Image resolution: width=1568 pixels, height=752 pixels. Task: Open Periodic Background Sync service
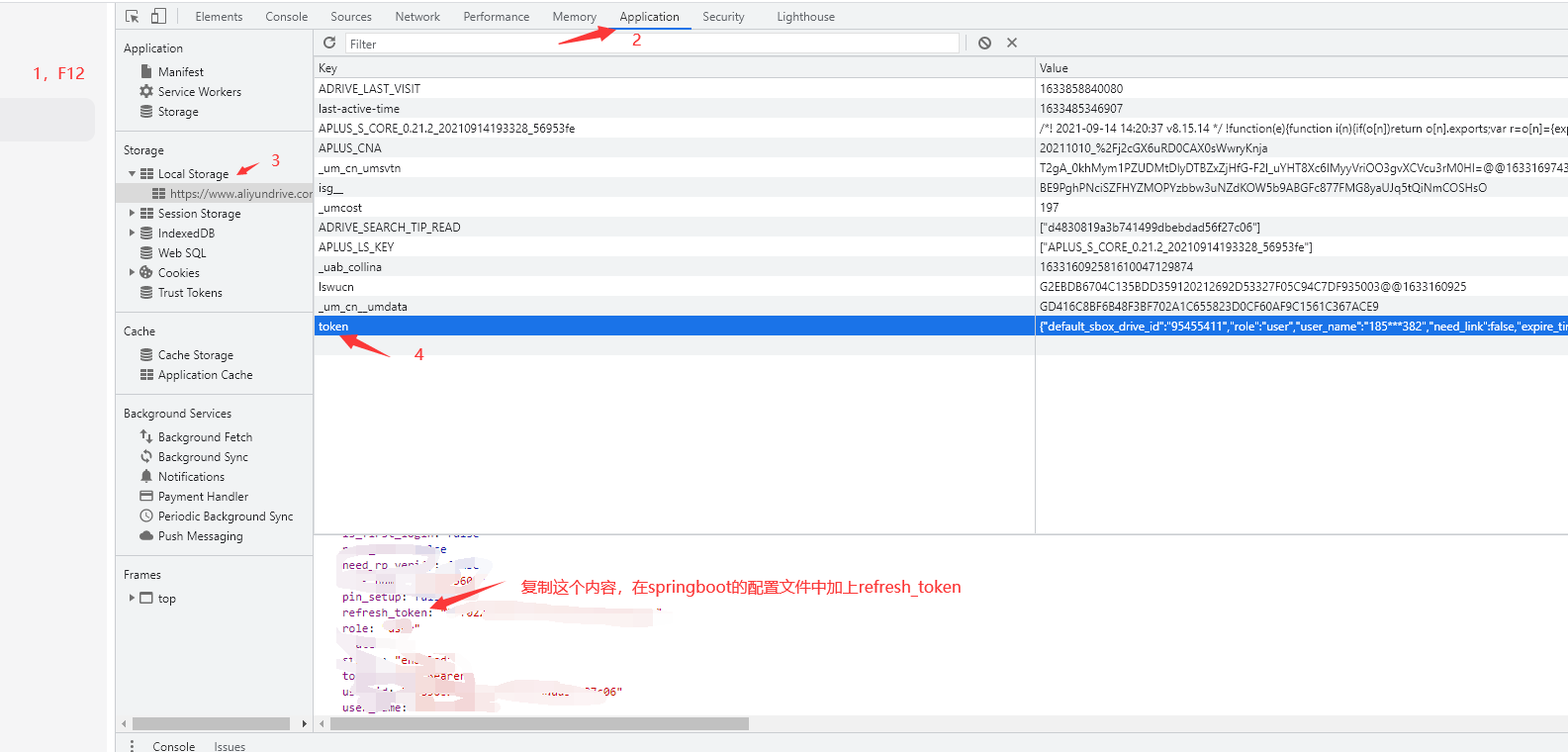(x=226, y=517)
